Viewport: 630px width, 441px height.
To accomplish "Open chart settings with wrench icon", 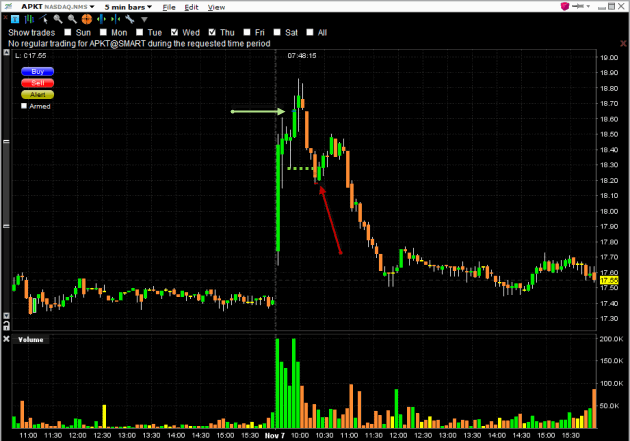I will pyautogui.click(x=129, y=19).
